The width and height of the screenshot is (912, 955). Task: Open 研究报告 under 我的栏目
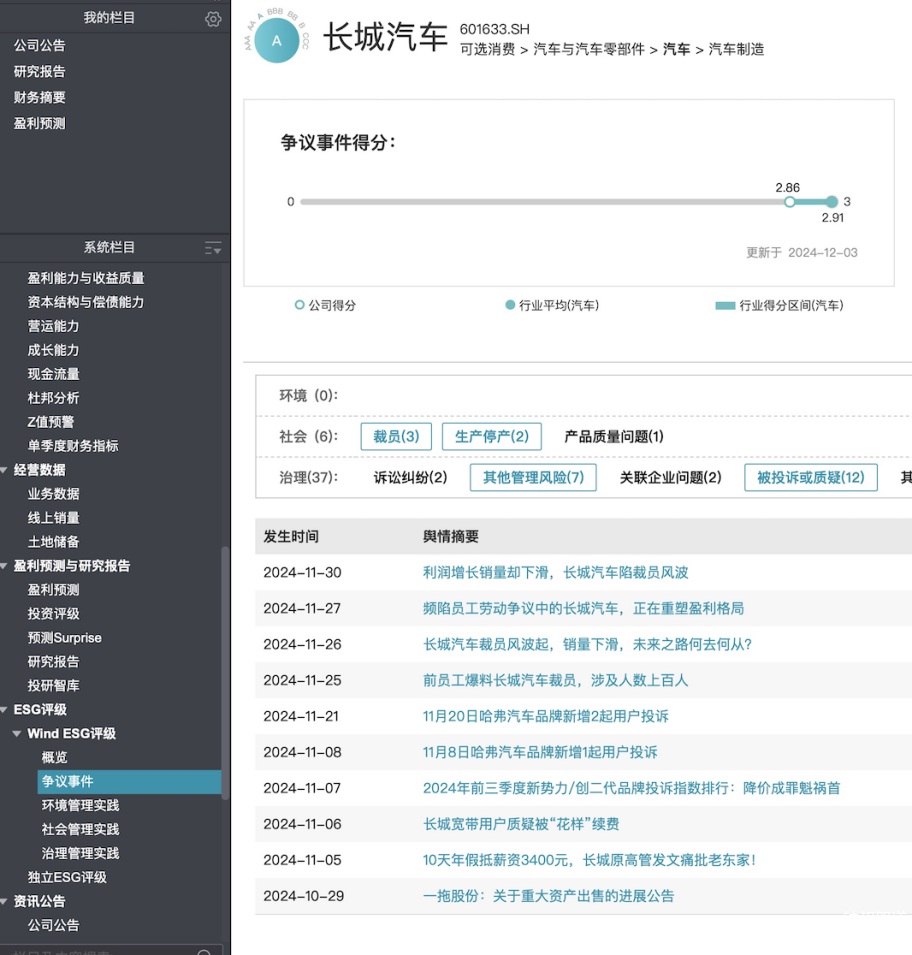pos(40,71)
